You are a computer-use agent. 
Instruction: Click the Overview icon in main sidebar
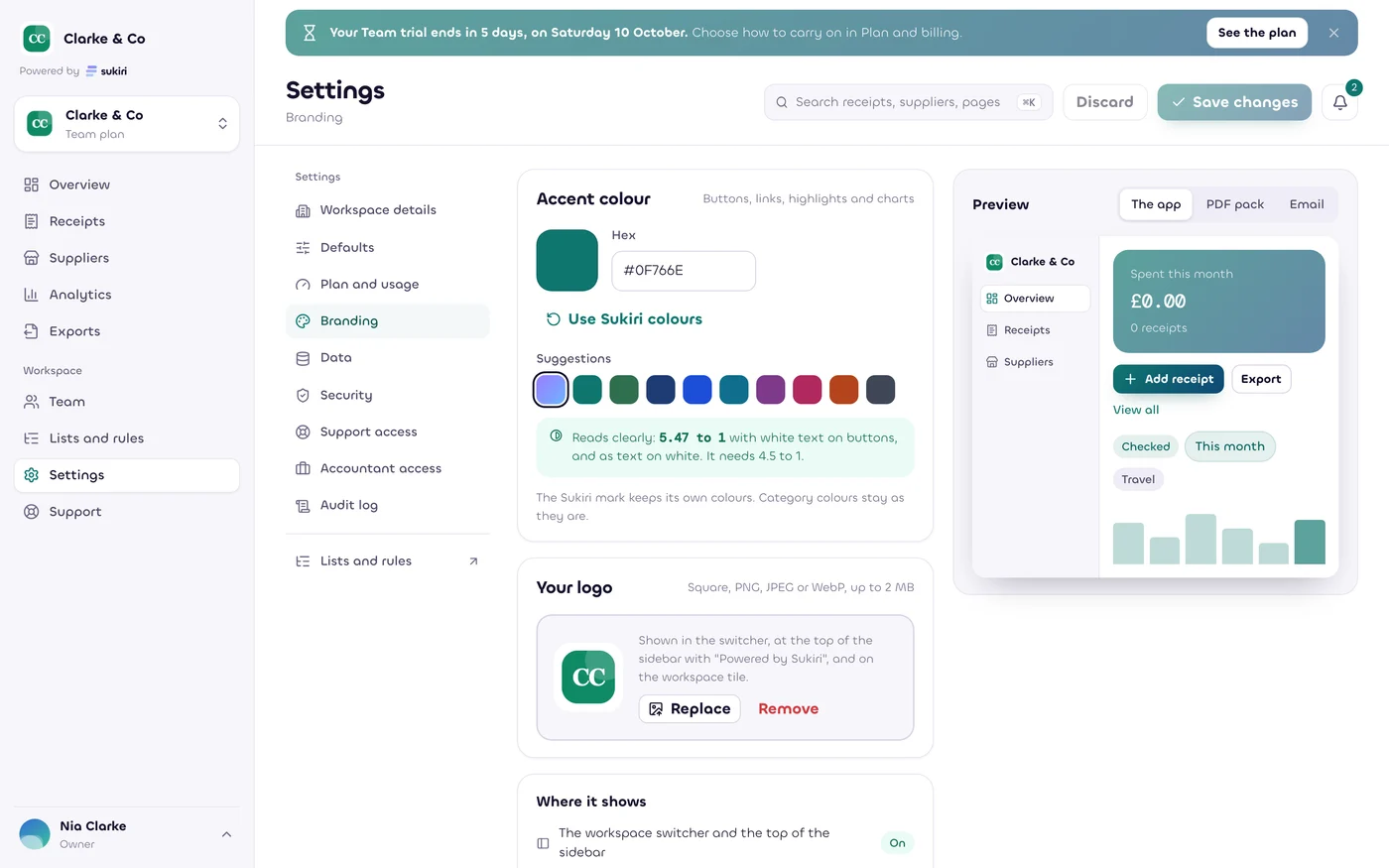[x=32, y=185]
